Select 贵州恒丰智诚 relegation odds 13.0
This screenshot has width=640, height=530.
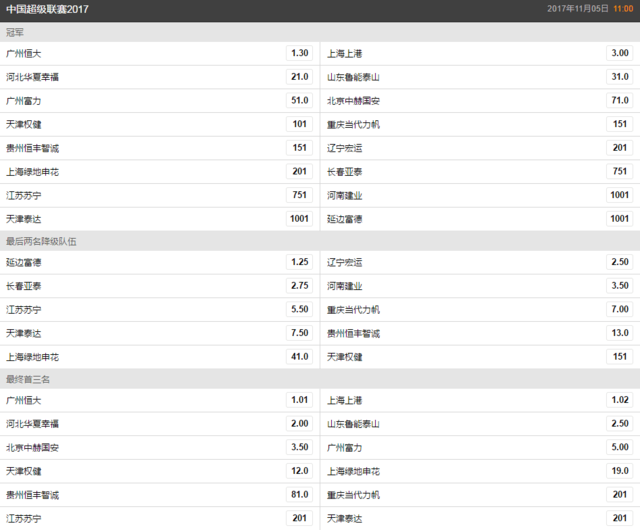(x=620, y=333)
